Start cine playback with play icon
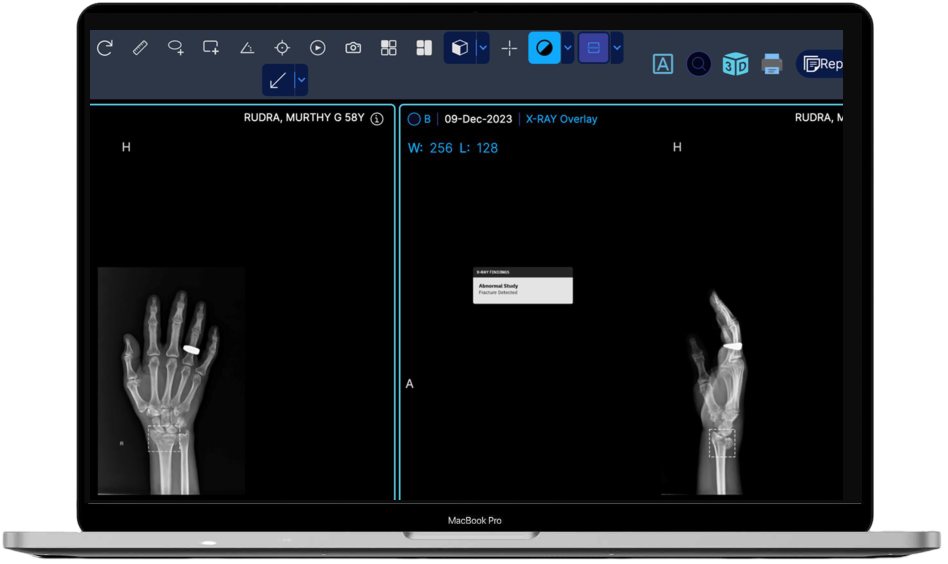 pyautogui.click(x=317, y=48)
